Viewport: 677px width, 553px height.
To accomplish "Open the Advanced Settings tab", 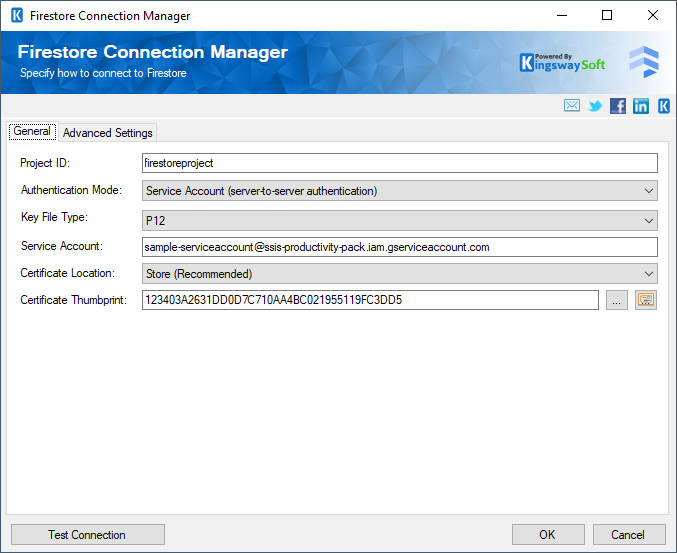I will tap(108, 133).
